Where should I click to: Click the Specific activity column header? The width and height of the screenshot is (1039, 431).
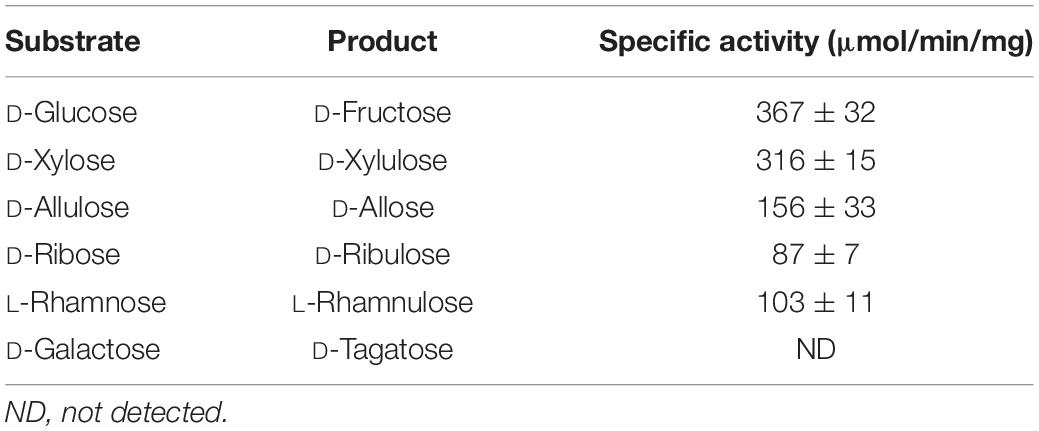tap(816, 42)
